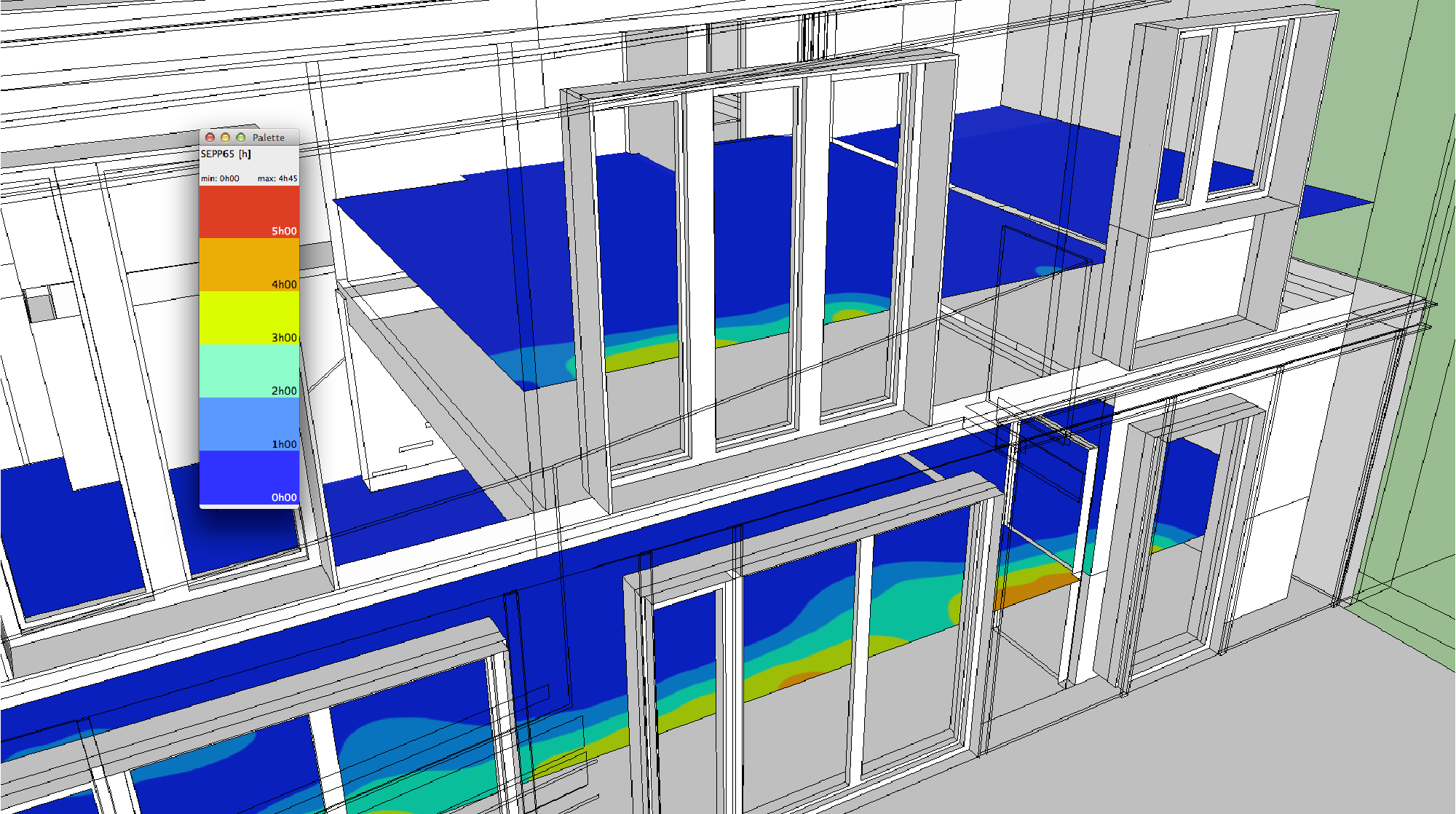Click the 0h00 legend label
This screenshot has width=1456, height=814.
[x=284, y=497]
